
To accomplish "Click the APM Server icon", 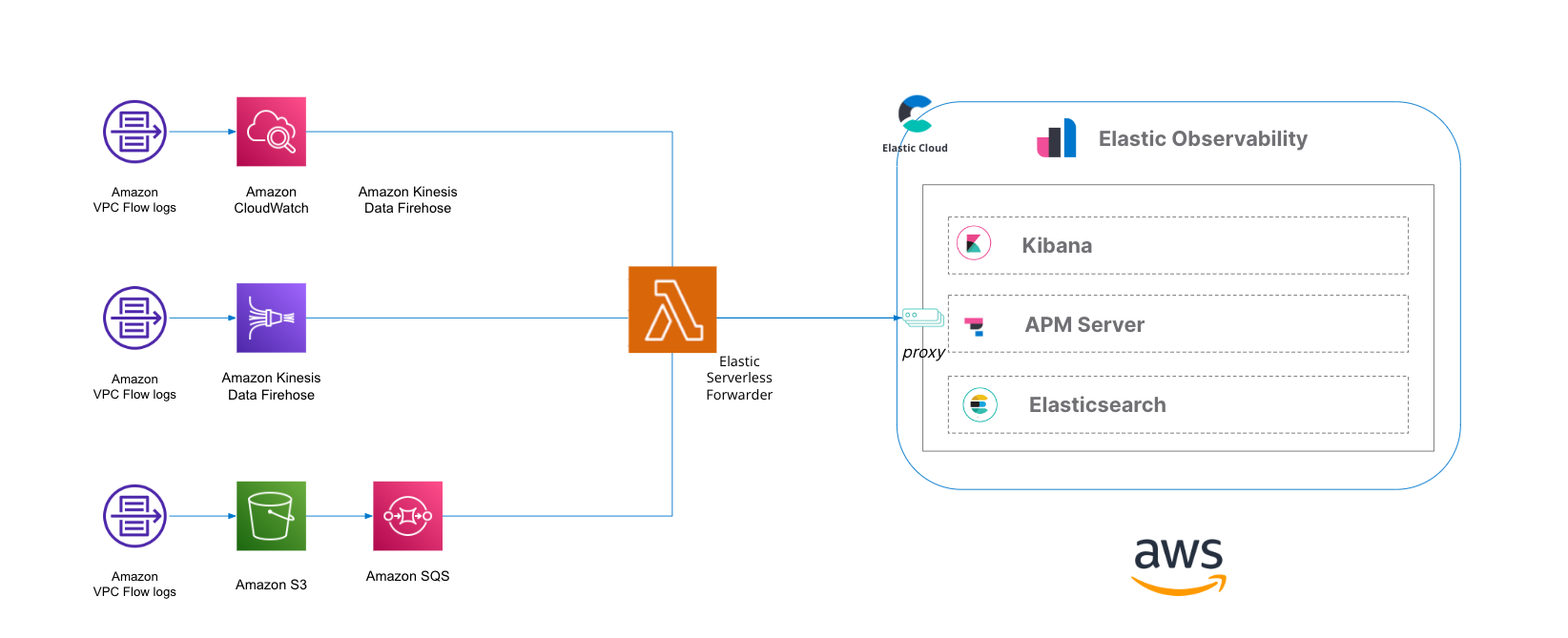I will (974, 326).
